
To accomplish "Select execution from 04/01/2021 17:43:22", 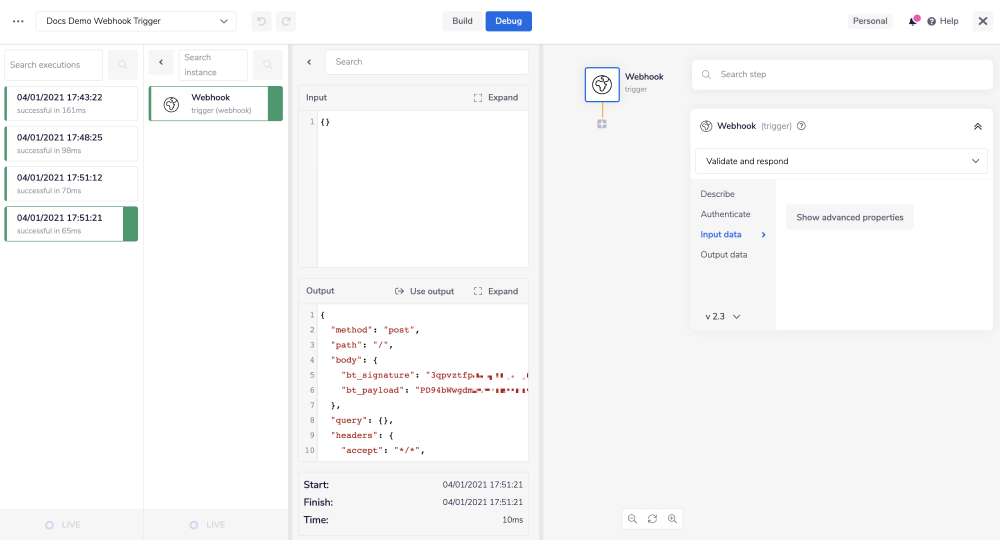I will click(x=71, y=103).
